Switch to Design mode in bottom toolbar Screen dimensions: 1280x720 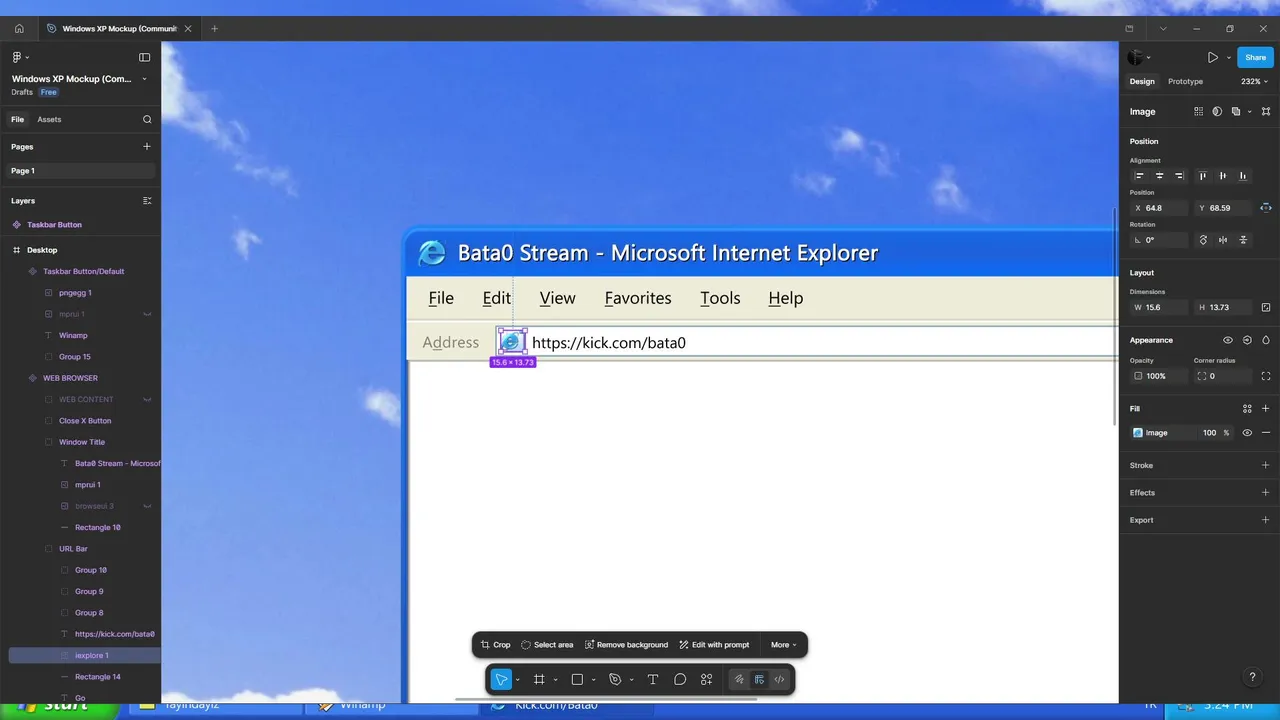click(759, 680)
